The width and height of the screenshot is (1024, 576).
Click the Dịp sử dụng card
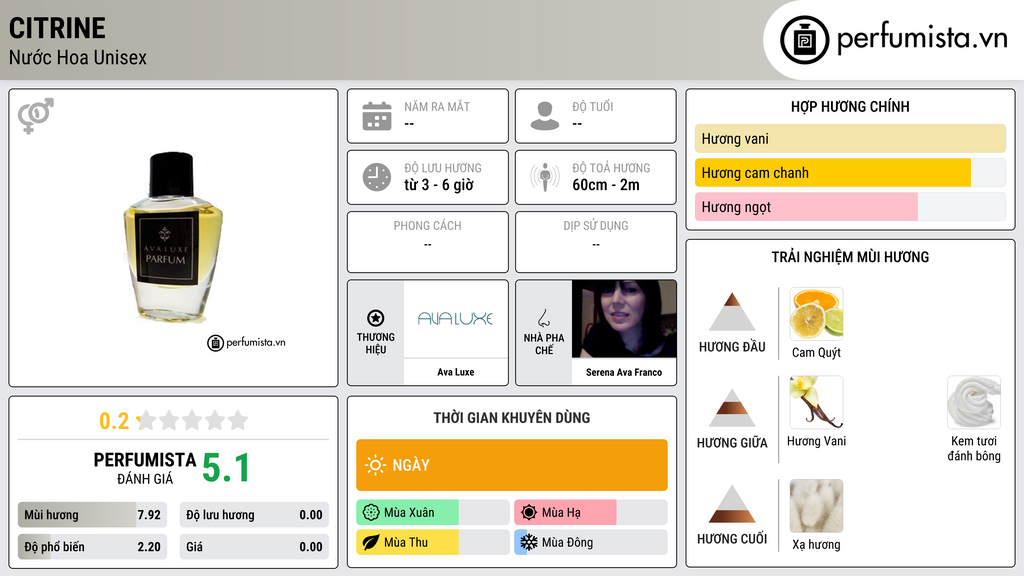pyautogui.click(x=596, y=242)
